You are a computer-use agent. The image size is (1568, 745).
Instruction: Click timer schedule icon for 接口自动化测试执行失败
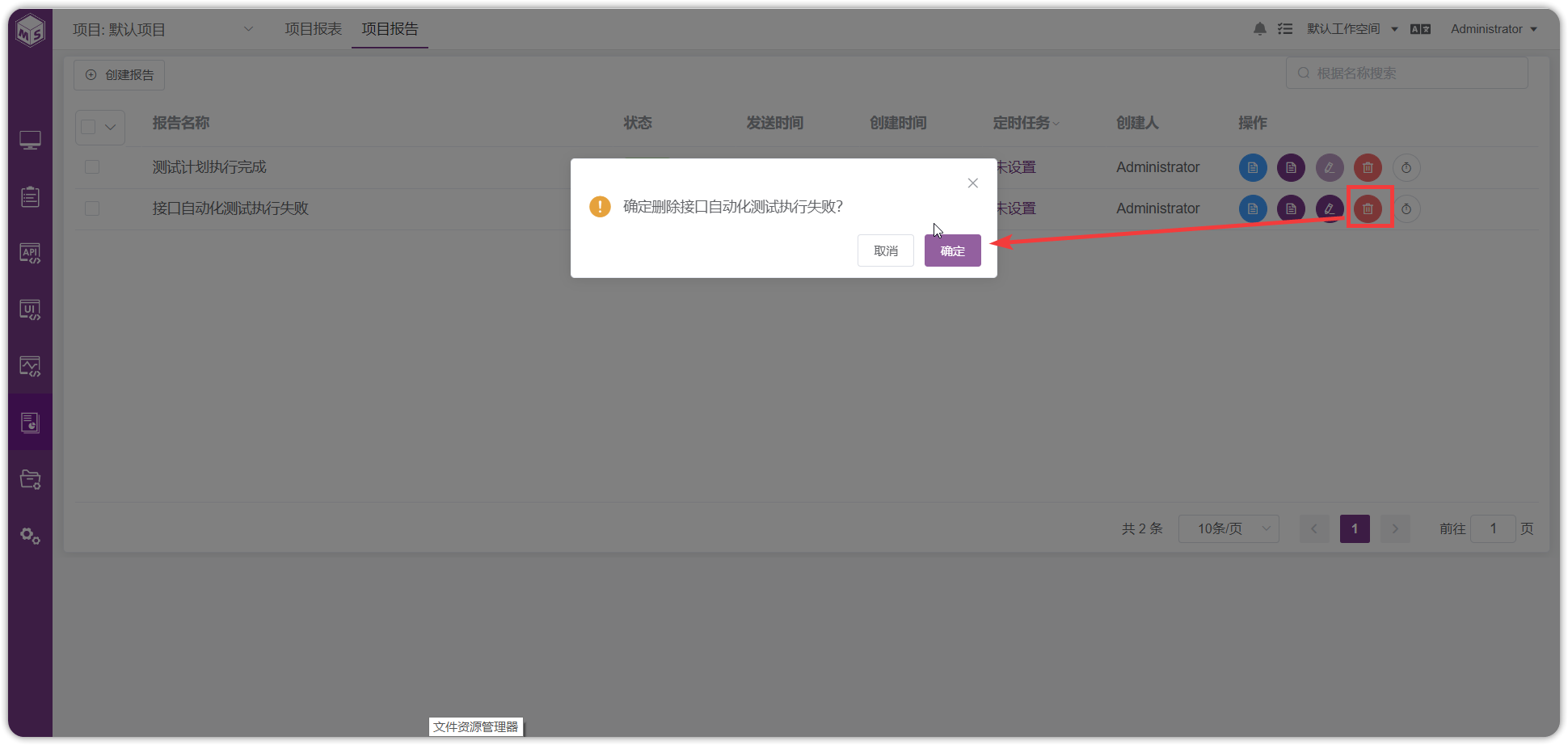[x=1406, y=209]
